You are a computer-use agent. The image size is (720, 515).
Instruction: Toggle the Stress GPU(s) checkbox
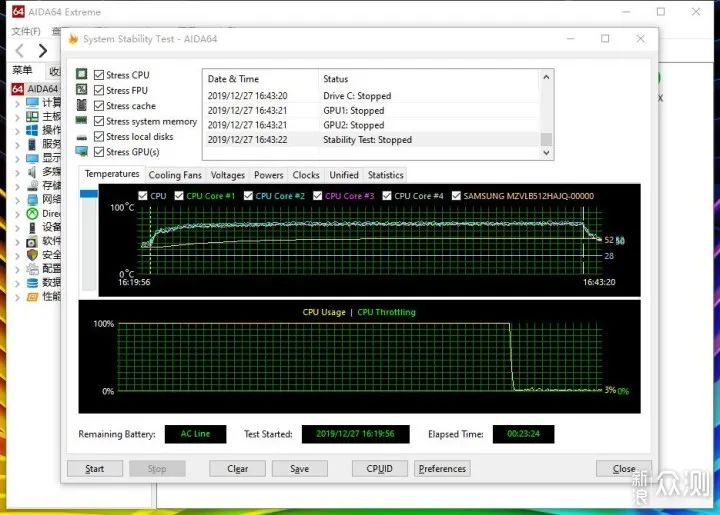coord(99,151)
